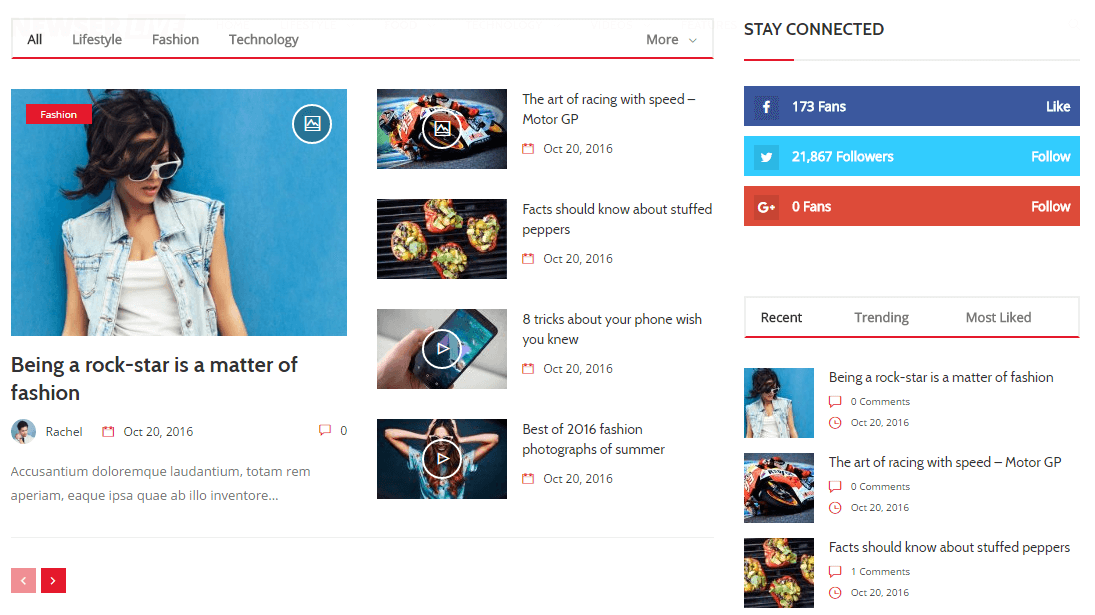Click the Twitter bird icon
1095x615 pixels.
767,156
